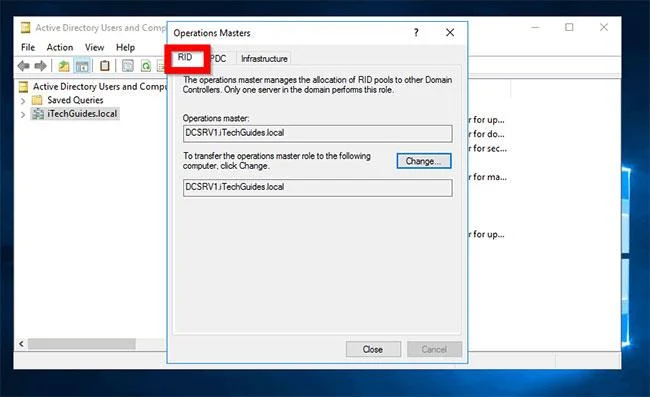The image size is (650, 397).
Task: Switch to the Infrastructure tab
Action: tap(264, 58)
